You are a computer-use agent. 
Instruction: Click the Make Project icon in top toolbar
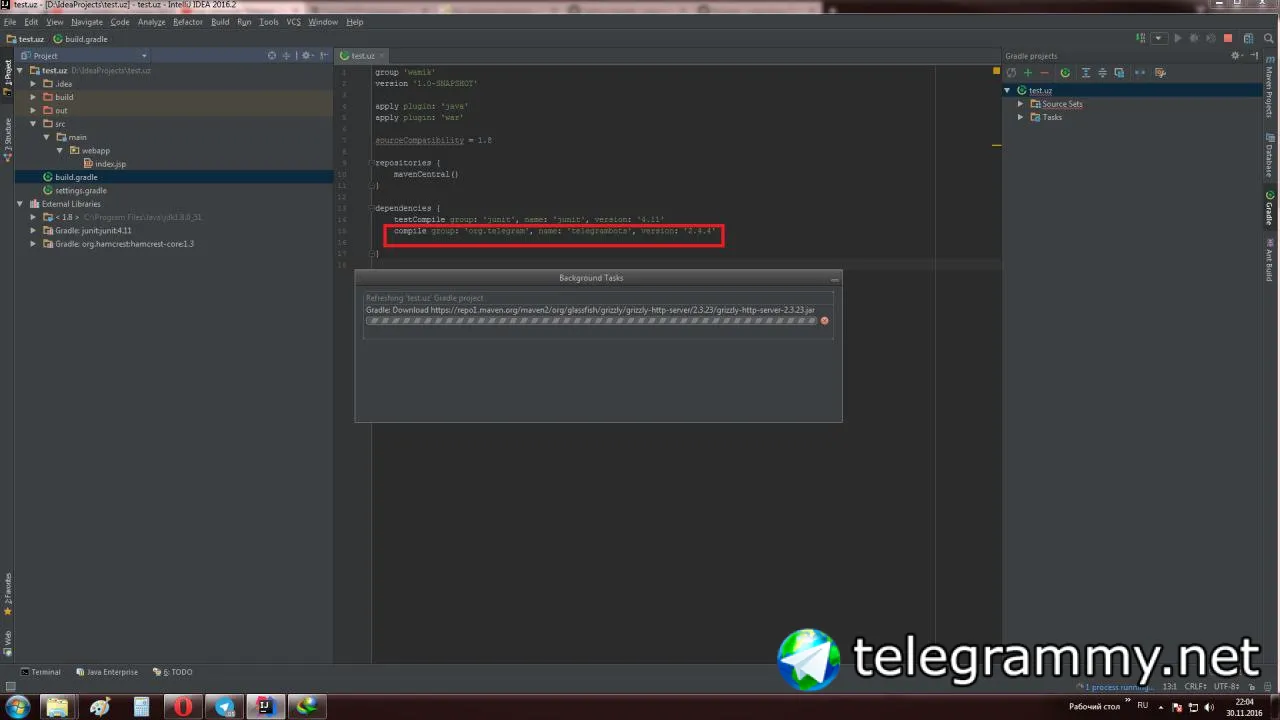click(1141, 39)
